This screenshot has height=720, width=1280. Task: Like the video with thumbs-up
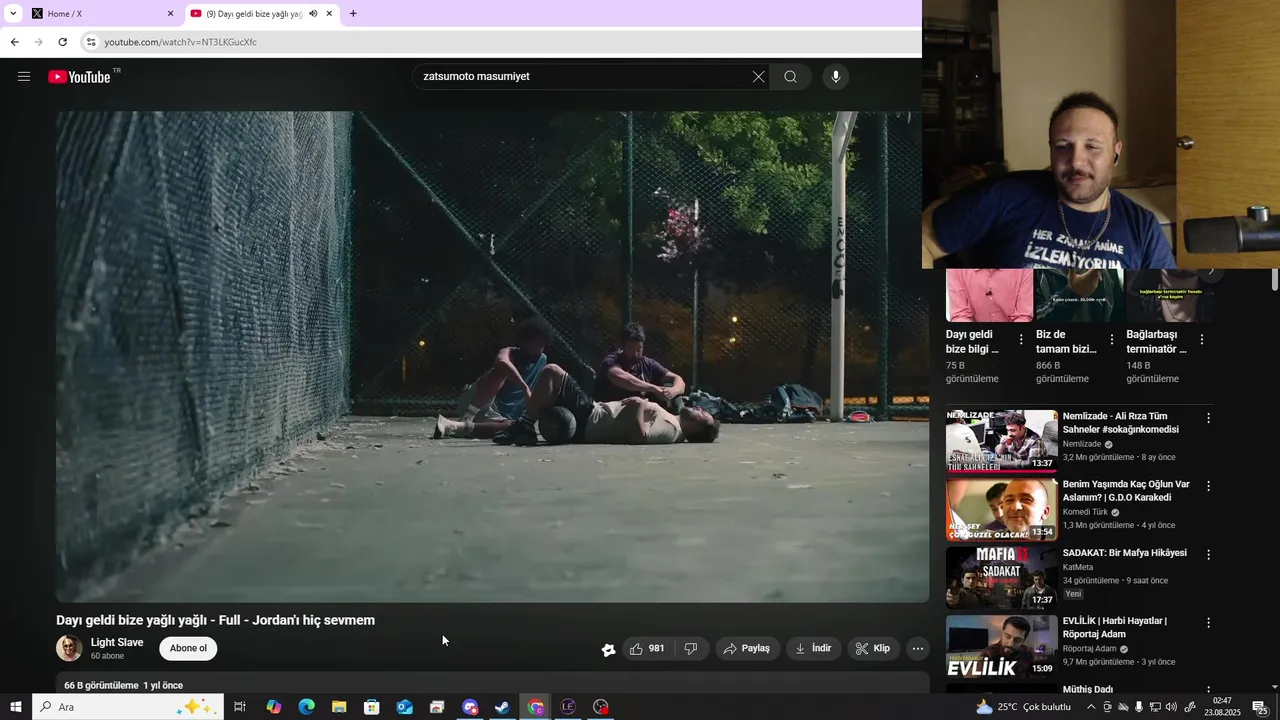coord(647,648)
